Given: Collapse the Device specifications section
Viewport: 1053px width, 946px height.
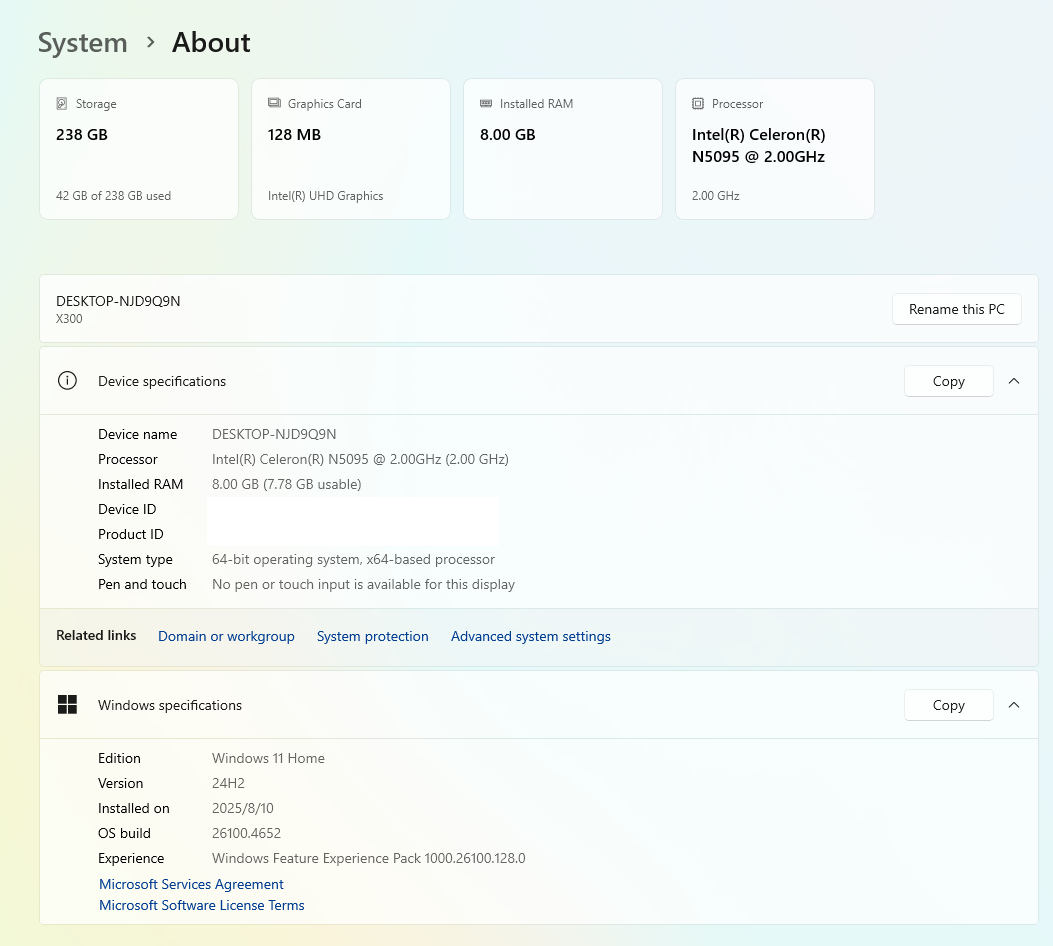Looking at the screenshot, I should tap(1014, 381).
